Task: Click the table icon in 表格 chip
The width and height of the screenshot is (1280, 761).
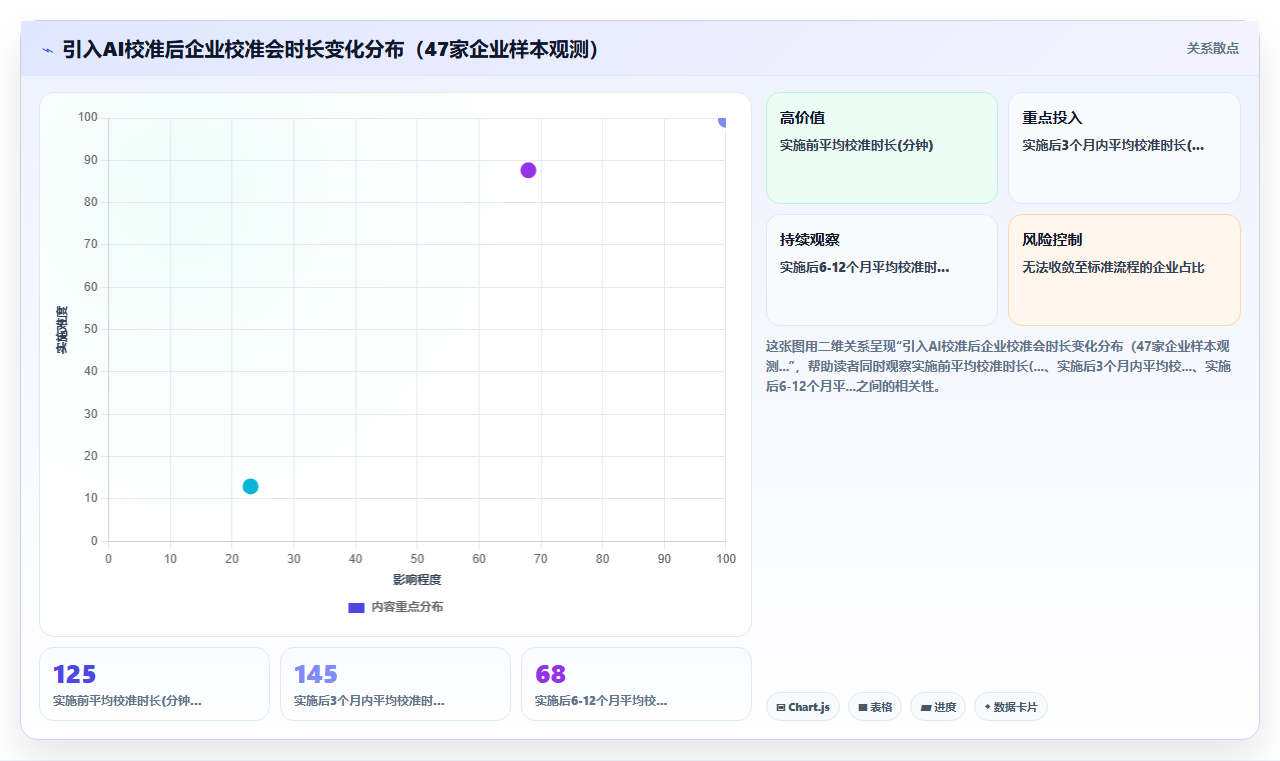Action: tap(863, 707)
